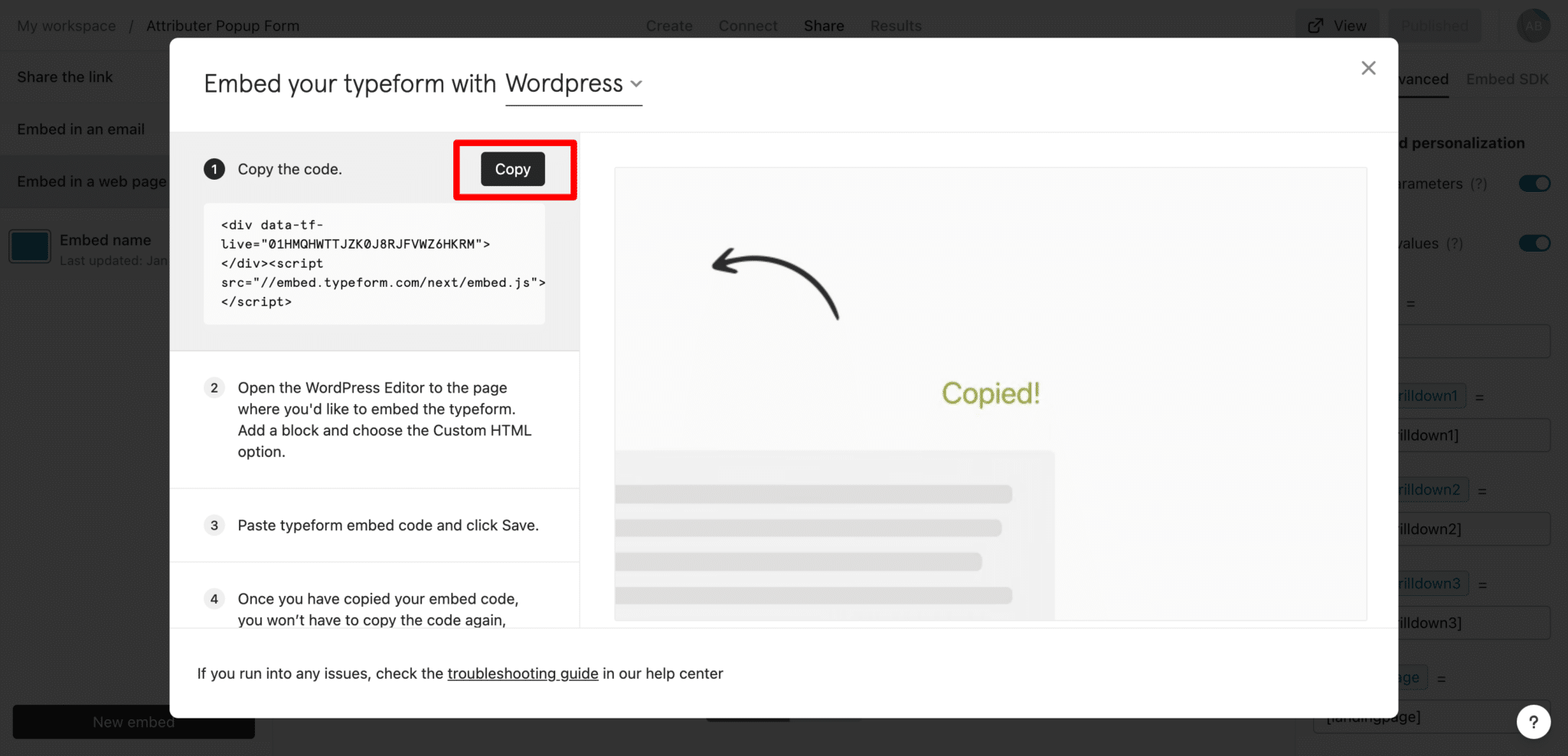
Task: Select the embed code snippet box
Action: (374, 263)
